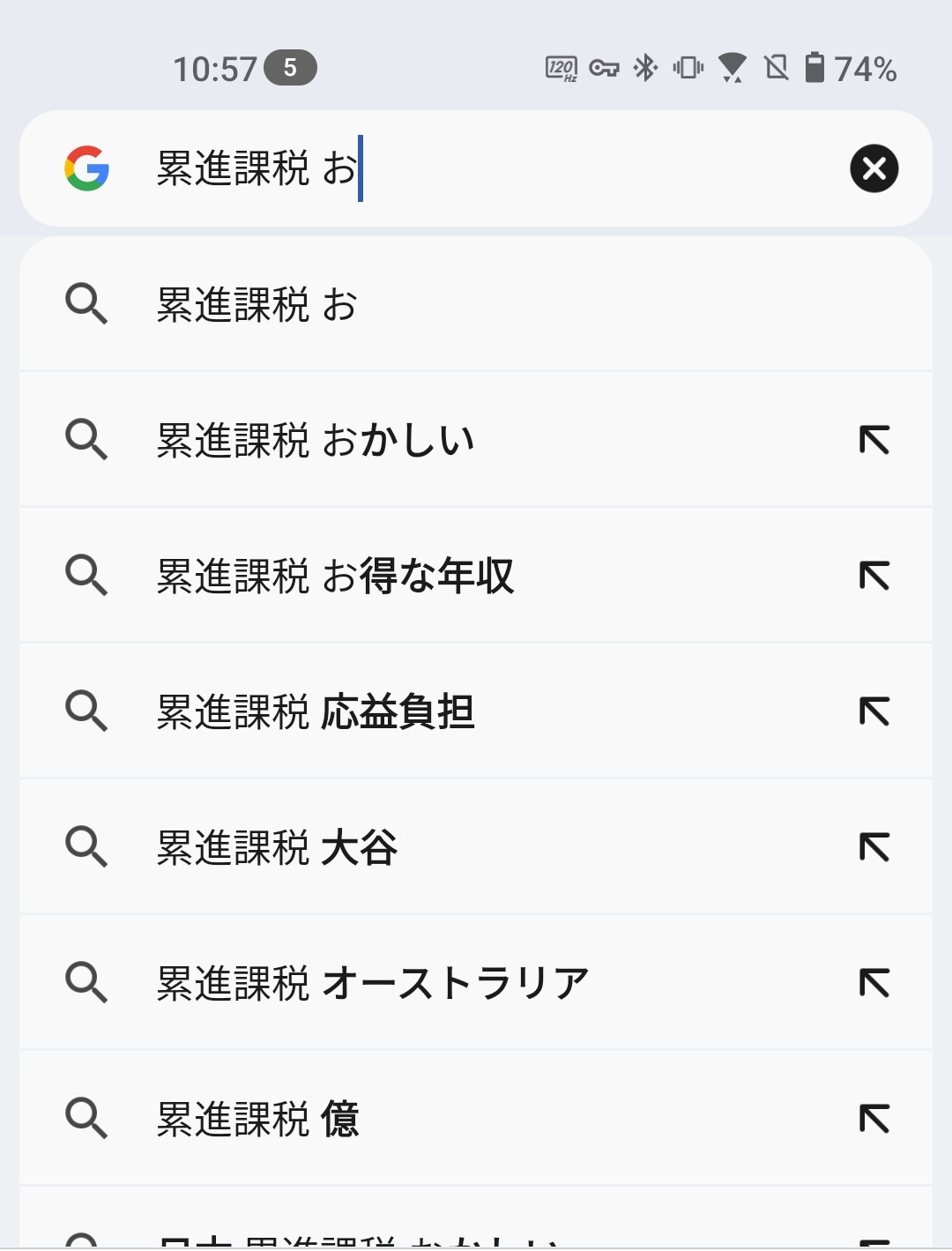Viewport: 952px width, 1251px height.
Task: Tap magnifier icon beside 累進課税 おかしい
Action: pyautogui.click(x=86, y=439)
